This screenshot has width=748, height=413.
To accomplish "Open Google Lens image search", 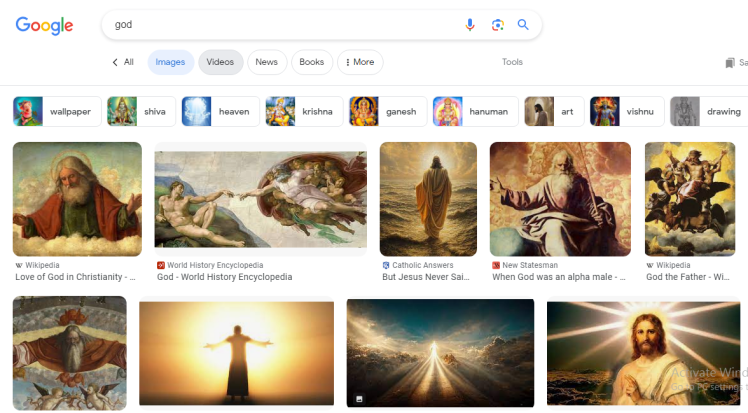I will (x=497, y=25).
